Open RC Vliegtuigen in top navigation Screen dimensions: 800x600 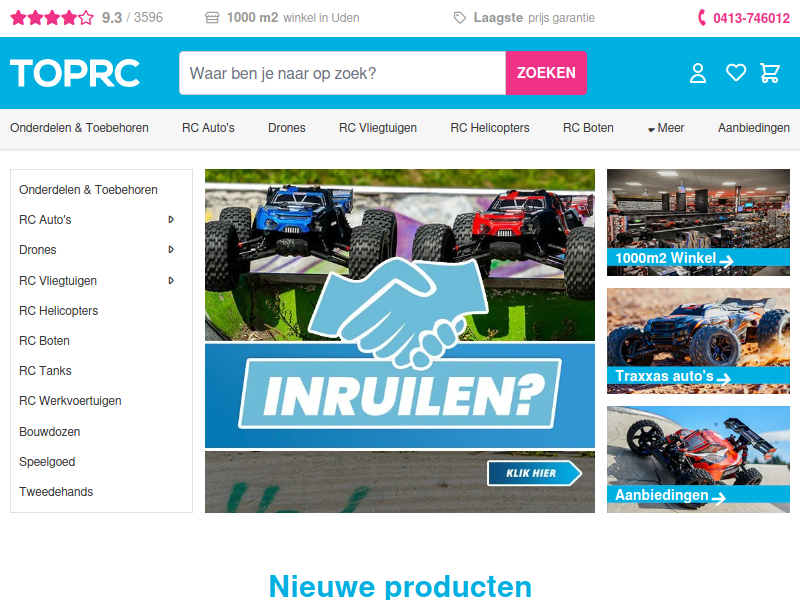pos(378,128)
